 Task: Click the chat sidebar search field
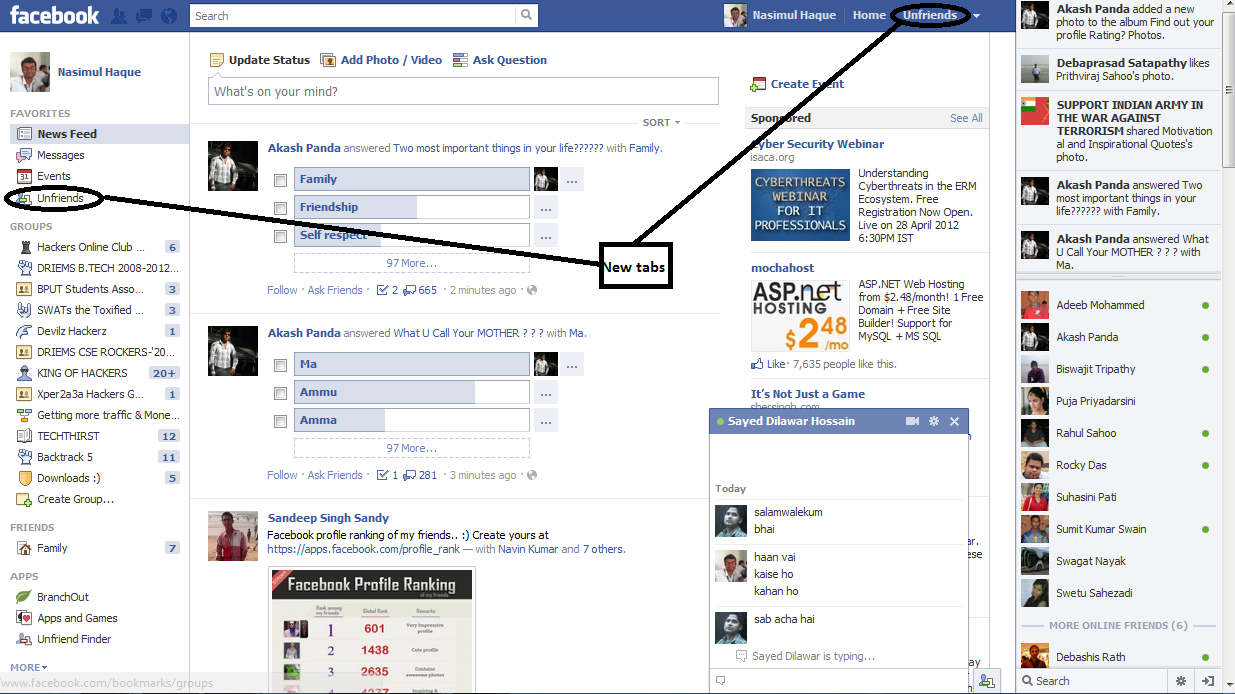pyautogui.click(x=1092, y=681)
